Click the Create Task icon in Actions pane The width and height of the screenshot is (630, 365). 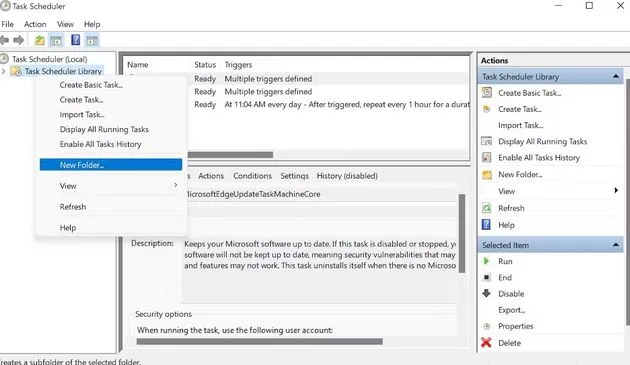click(x=487, y=109)
